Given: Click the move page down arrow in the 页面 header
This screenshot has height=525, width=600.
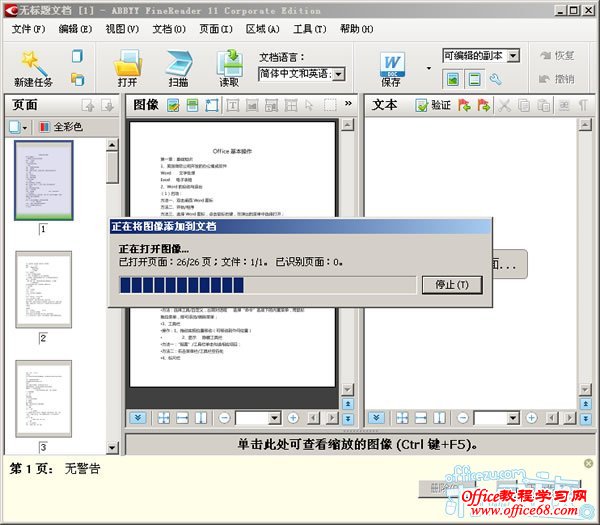Looking at the screenshot, I should coord(108,105).
